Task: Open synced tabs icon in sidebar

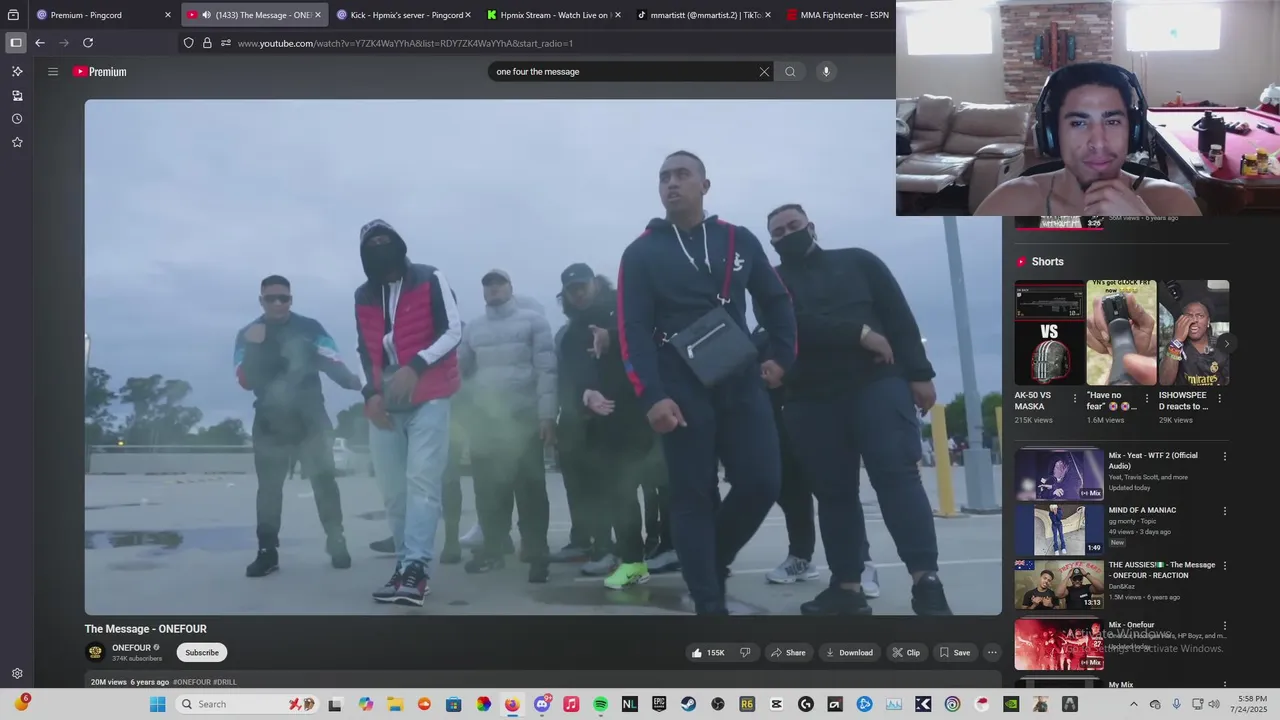Action: pos(17,96)
